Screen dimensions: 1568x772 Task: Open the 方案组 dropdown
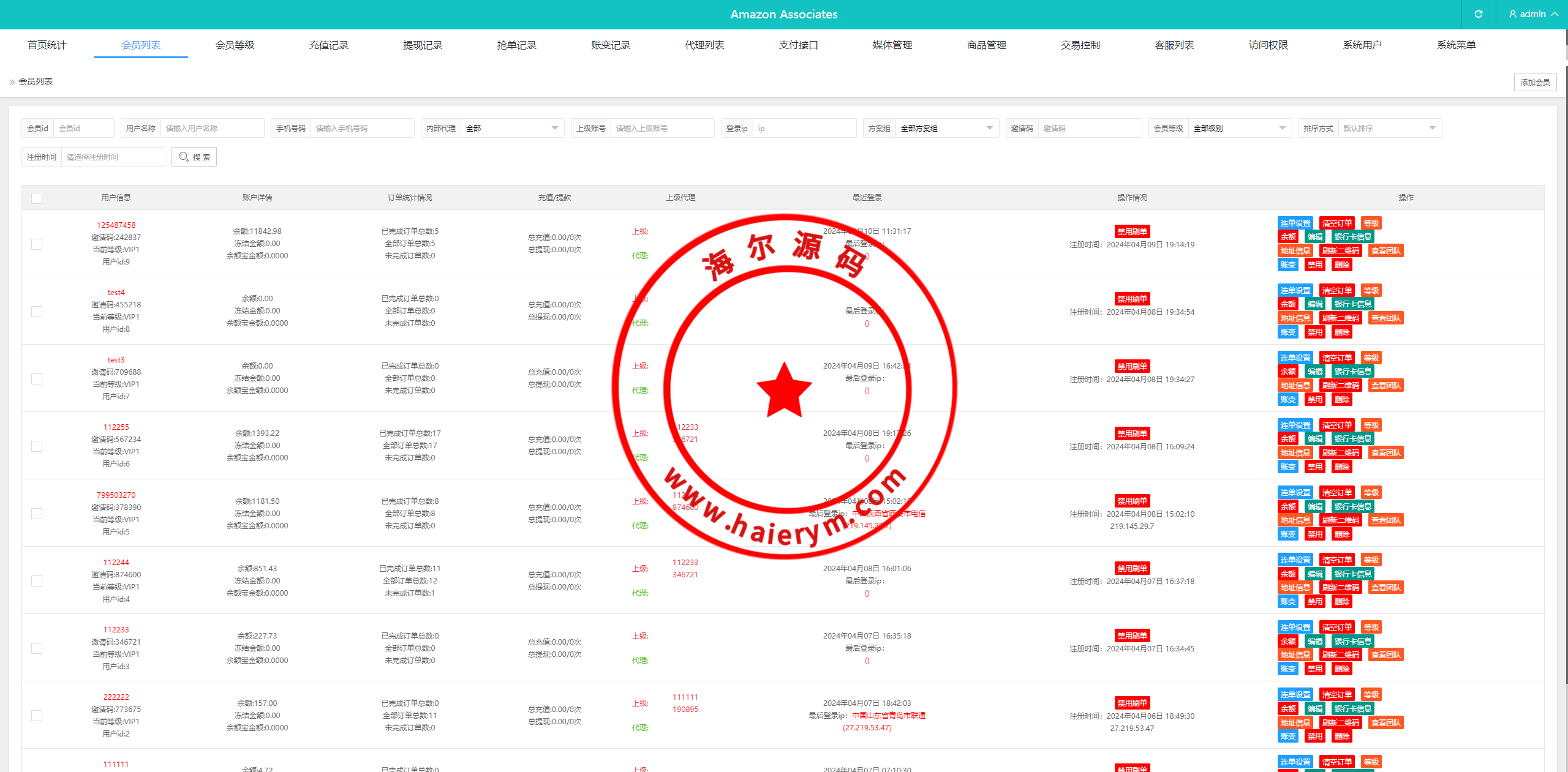click(x=946, y=129)
